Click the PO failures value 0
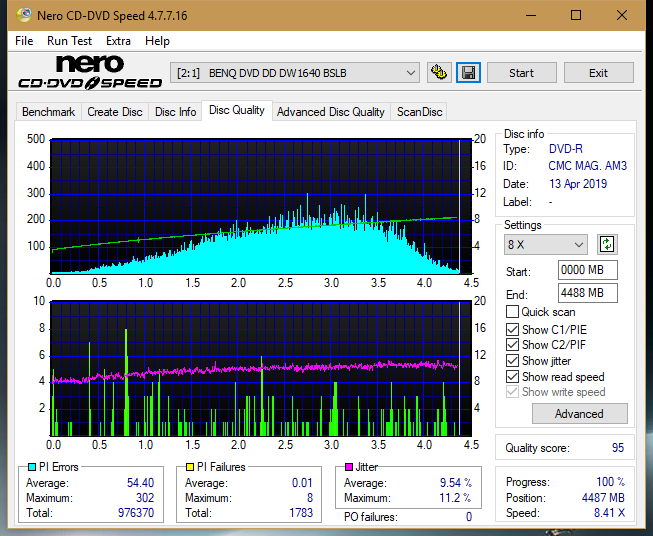Viewport: 653px width, 536px height. pyautogui.click(x=469, y=517)
